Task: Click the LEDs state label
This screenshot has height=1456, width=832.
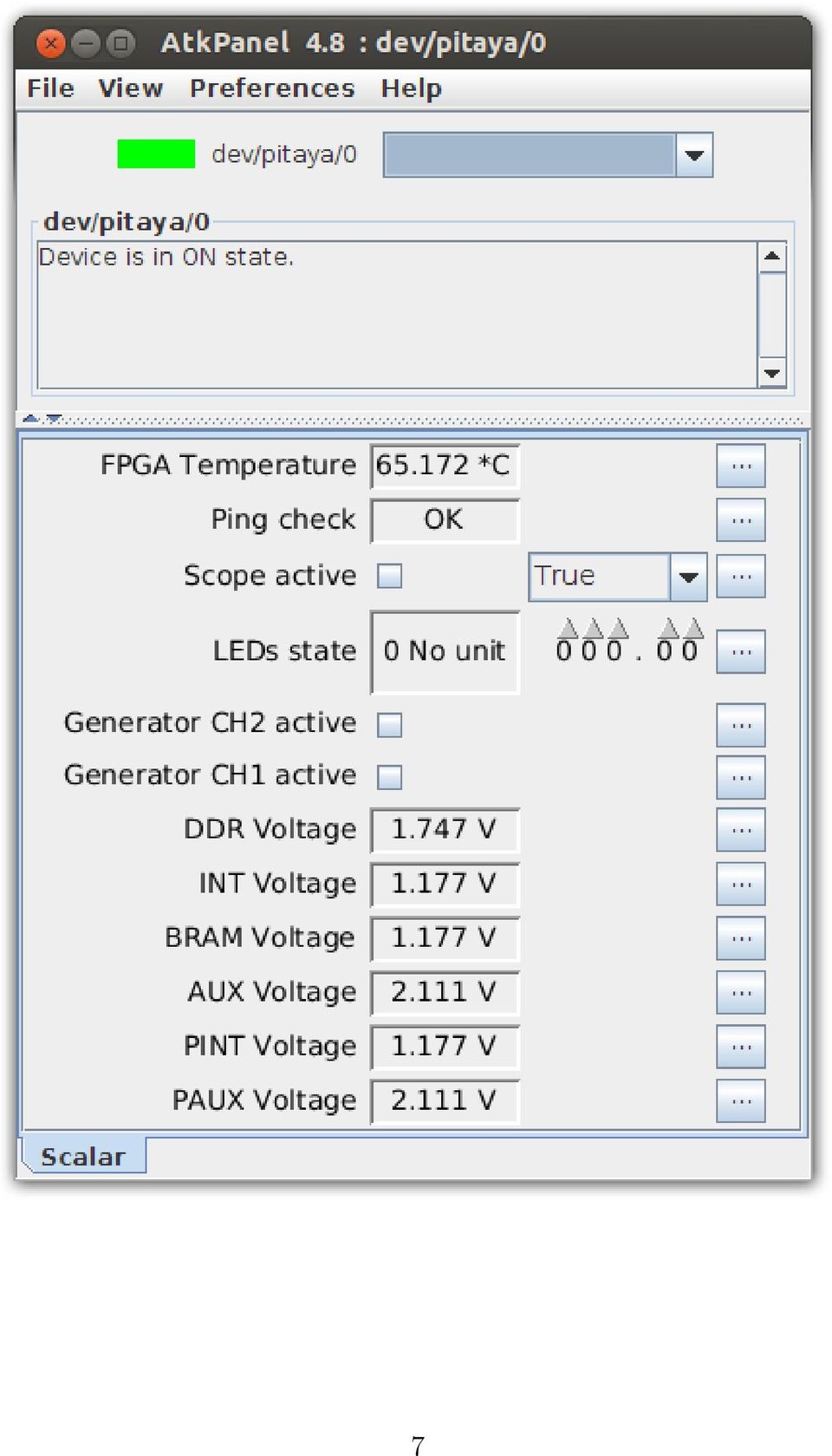Action: coord(284,651)
